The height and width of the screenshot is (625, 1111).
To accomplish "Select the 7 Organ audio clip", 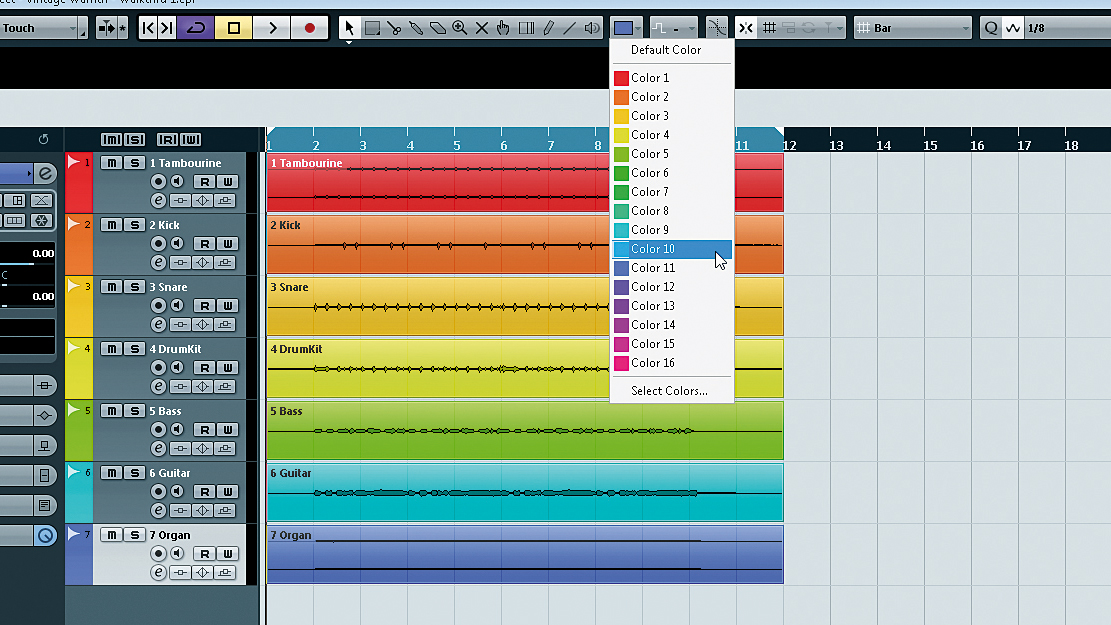I will click(x=525, y=555).
